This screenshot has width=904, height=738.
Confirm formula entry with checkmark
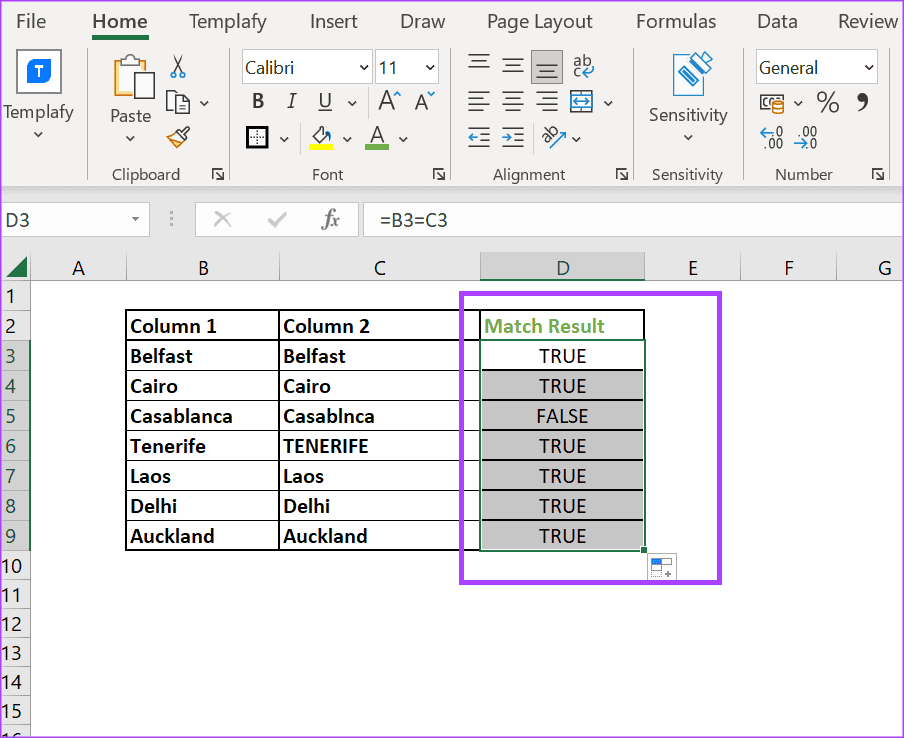277,219
